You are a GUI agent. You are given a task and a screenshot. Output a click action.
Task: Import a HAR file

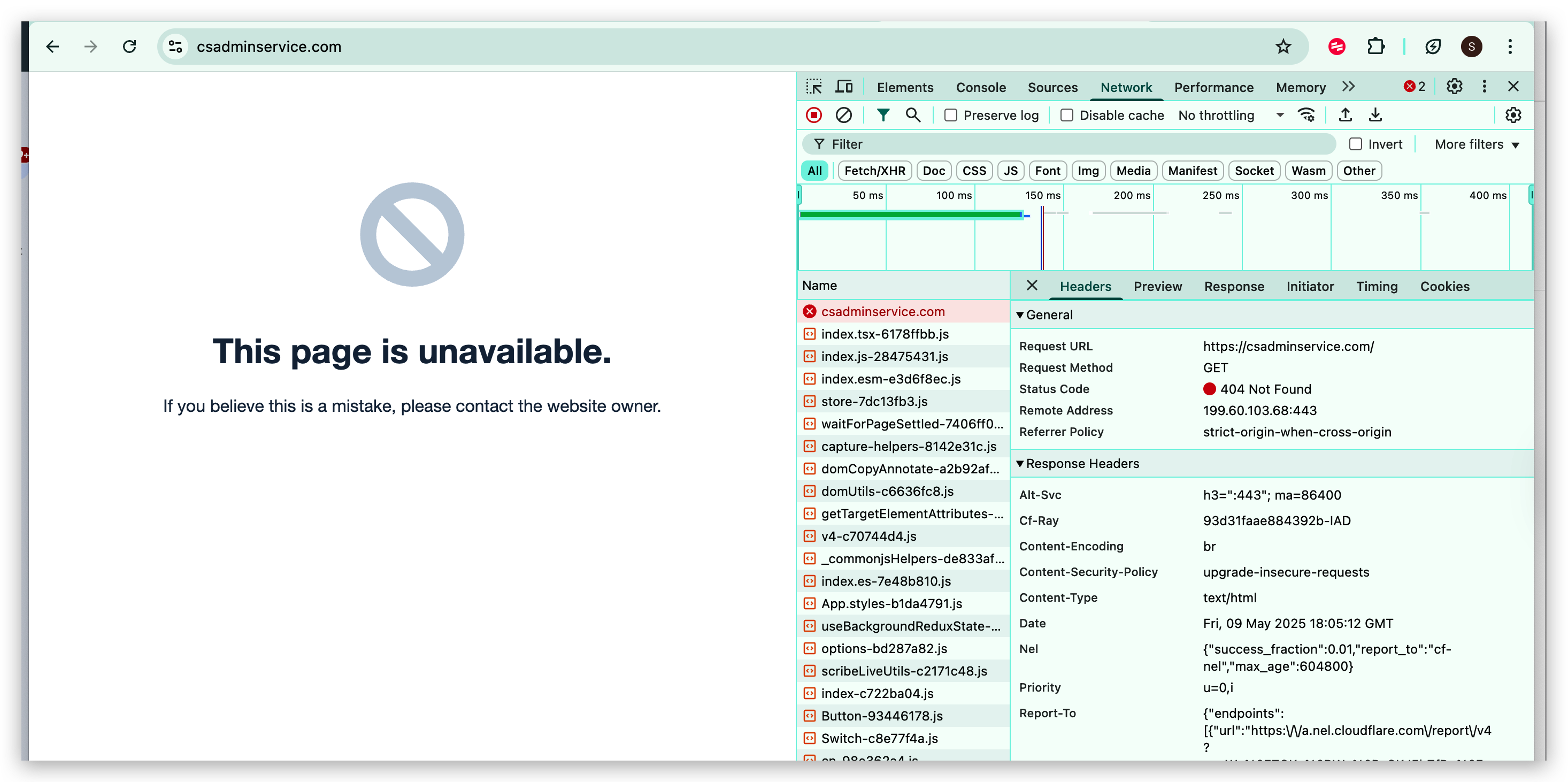coord(1345,114)
